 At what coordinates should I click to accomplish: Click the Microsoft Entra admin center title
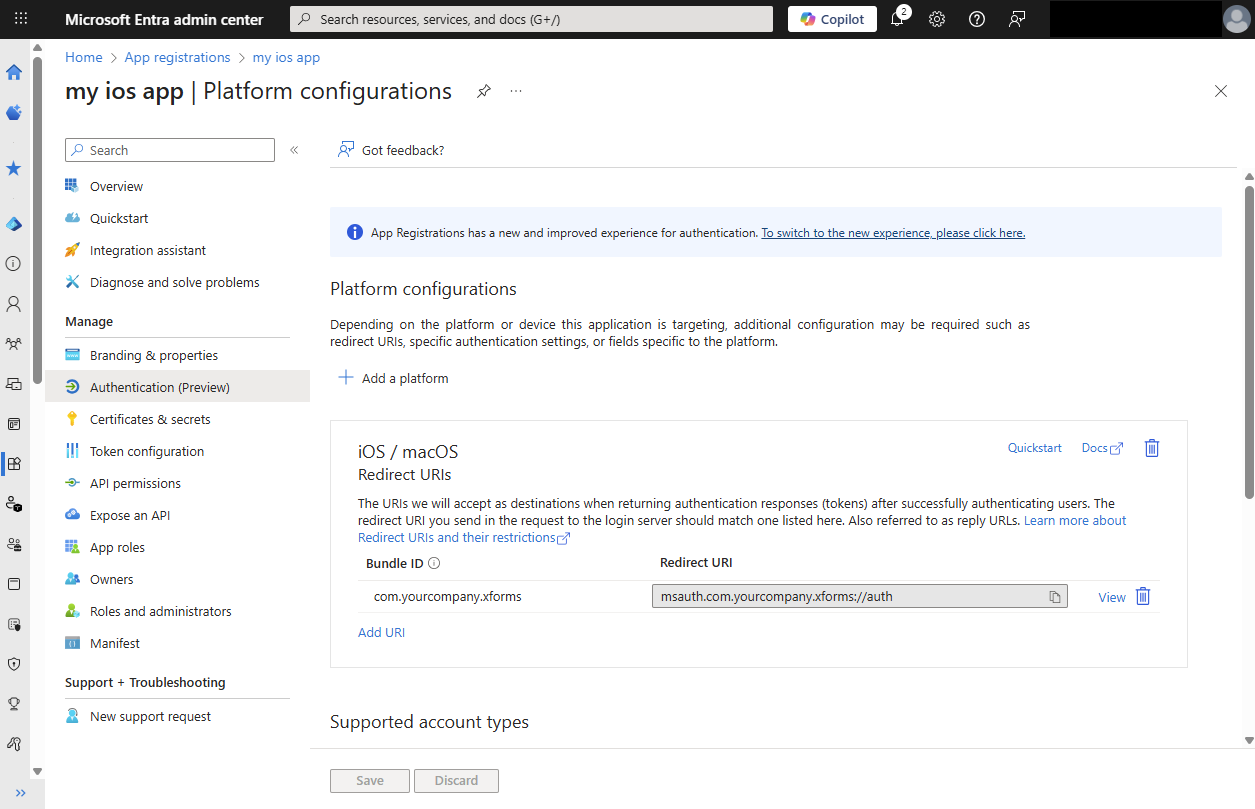(x=164, y=19)
